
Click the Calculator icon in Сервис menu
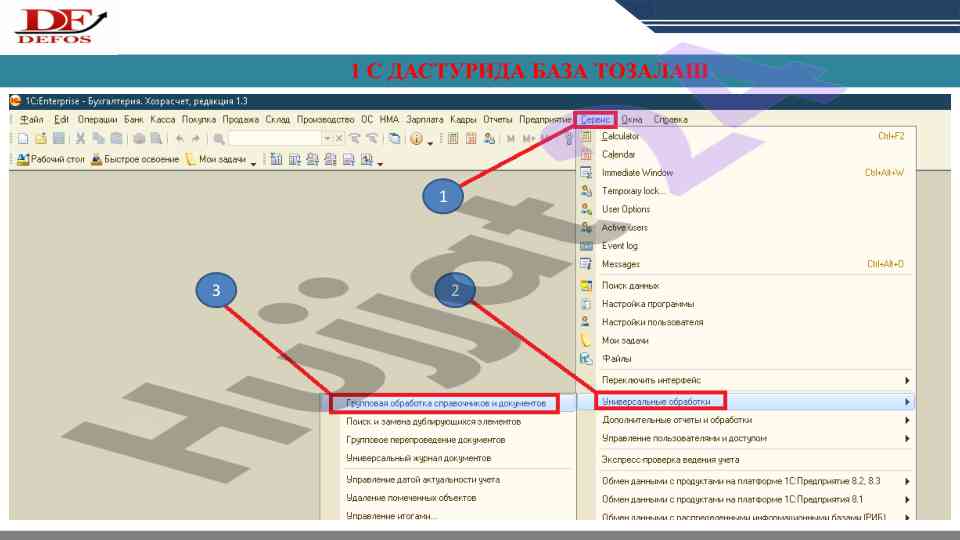tap(587, 136)
